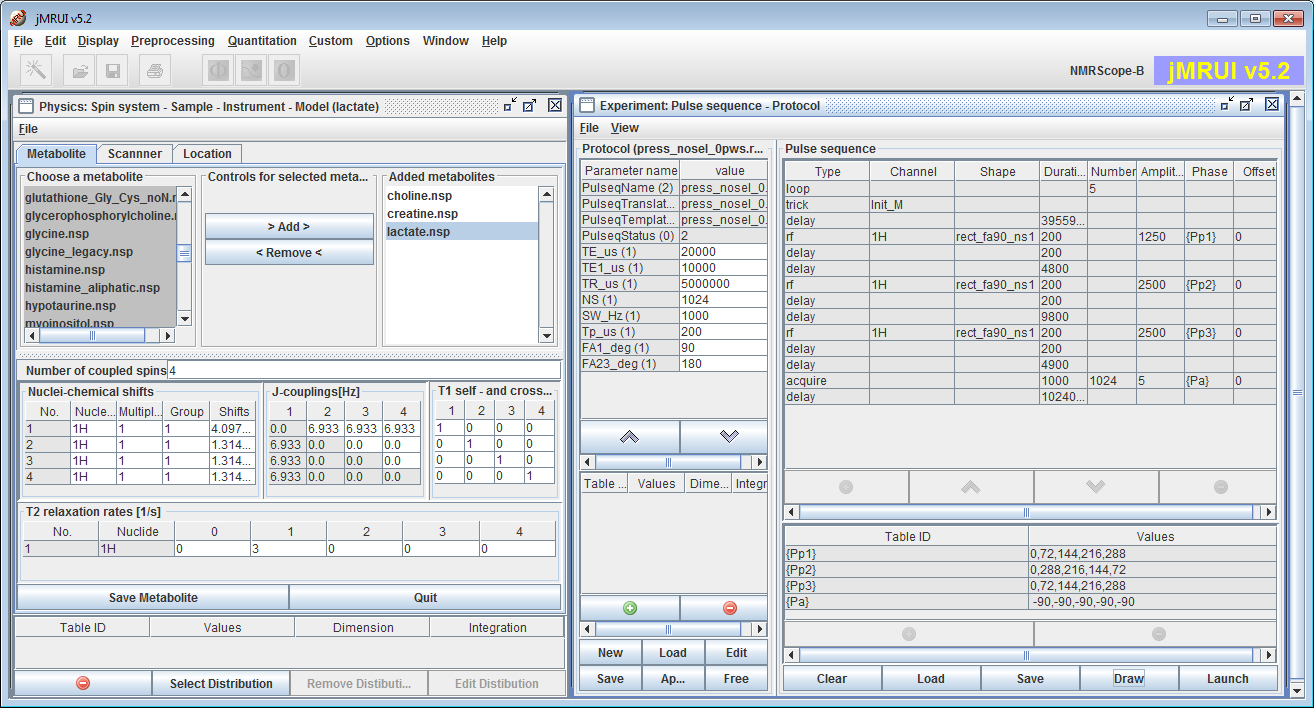Image resolution: width=1314 pixels, height=708 pixels.
Task: Click the '< Remove <' metabolite button
Action: (289, 253)
